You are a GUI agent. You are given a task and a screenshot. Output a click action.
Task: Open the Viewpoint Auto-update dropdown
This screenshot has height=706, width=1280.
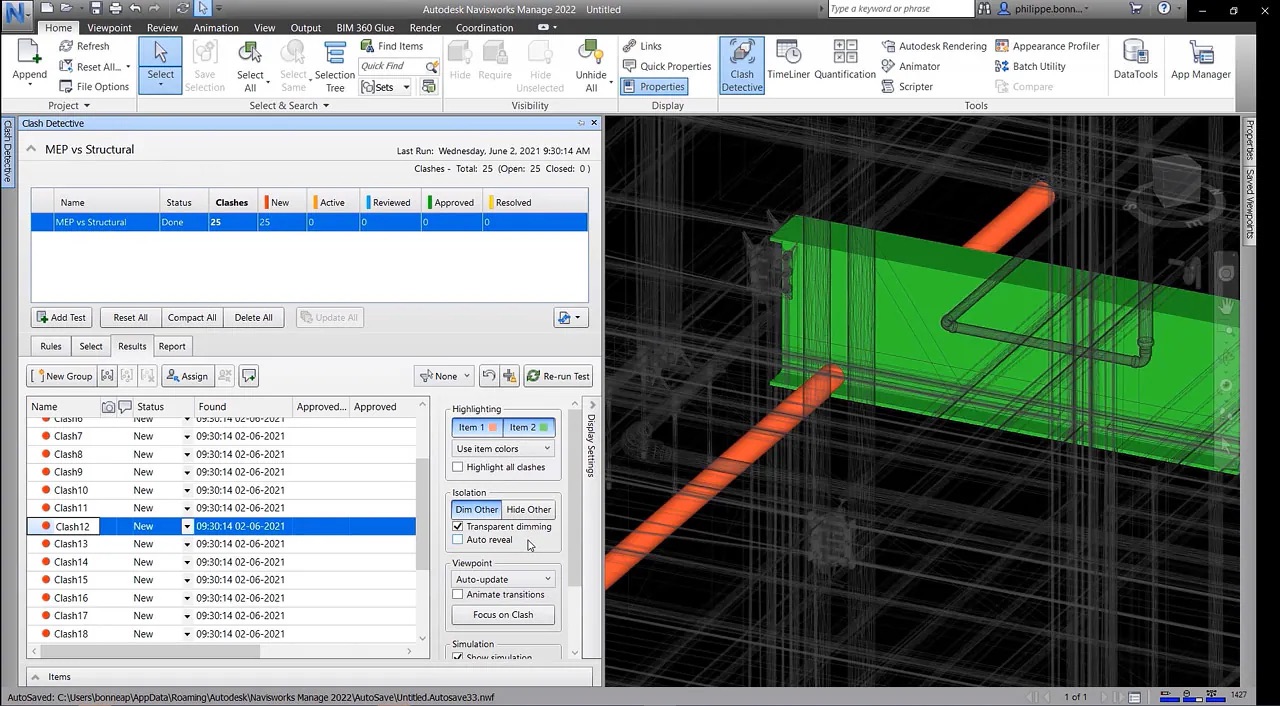point(503,578)
